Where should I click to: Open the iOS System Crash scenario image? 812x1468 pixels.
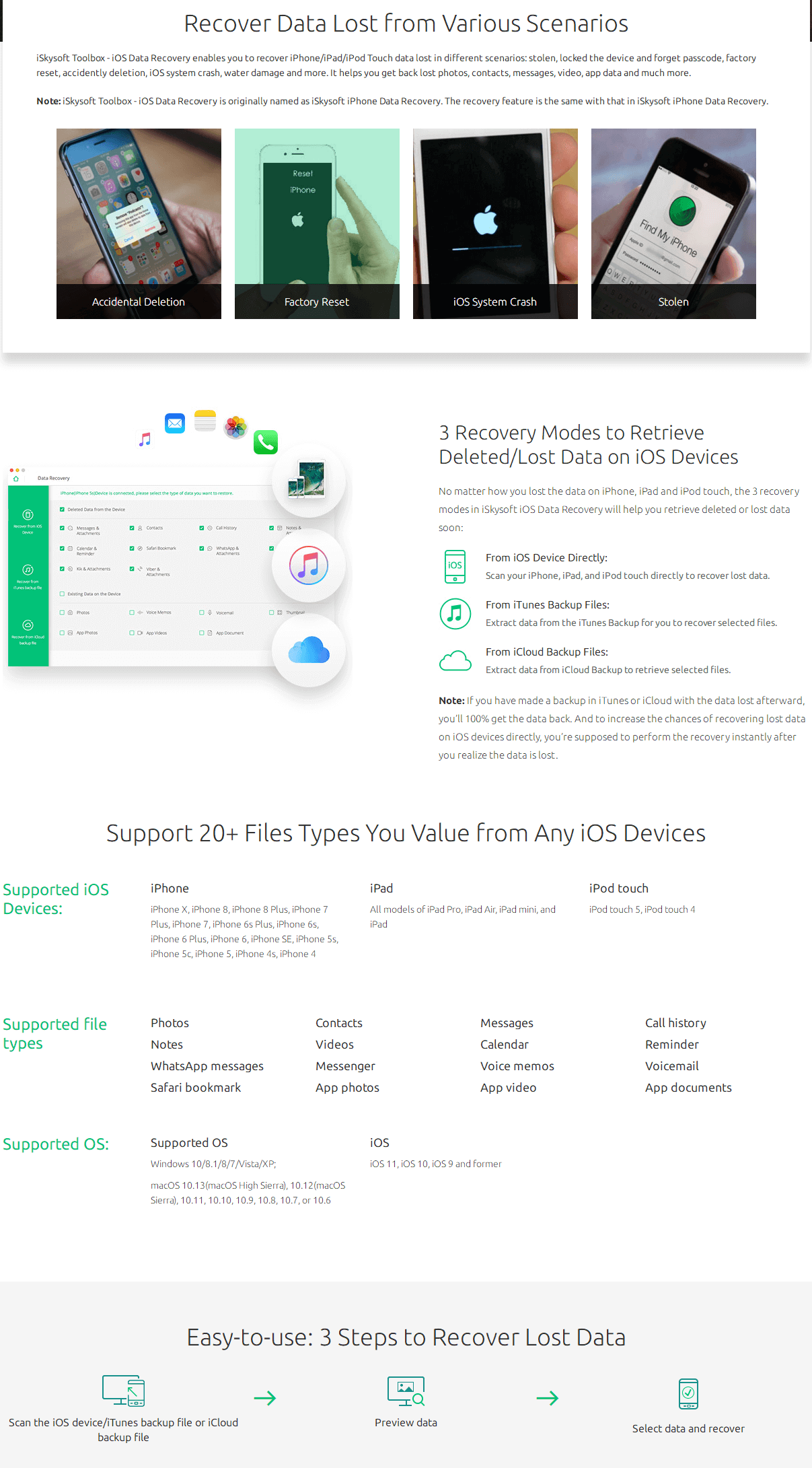(495, 223)
